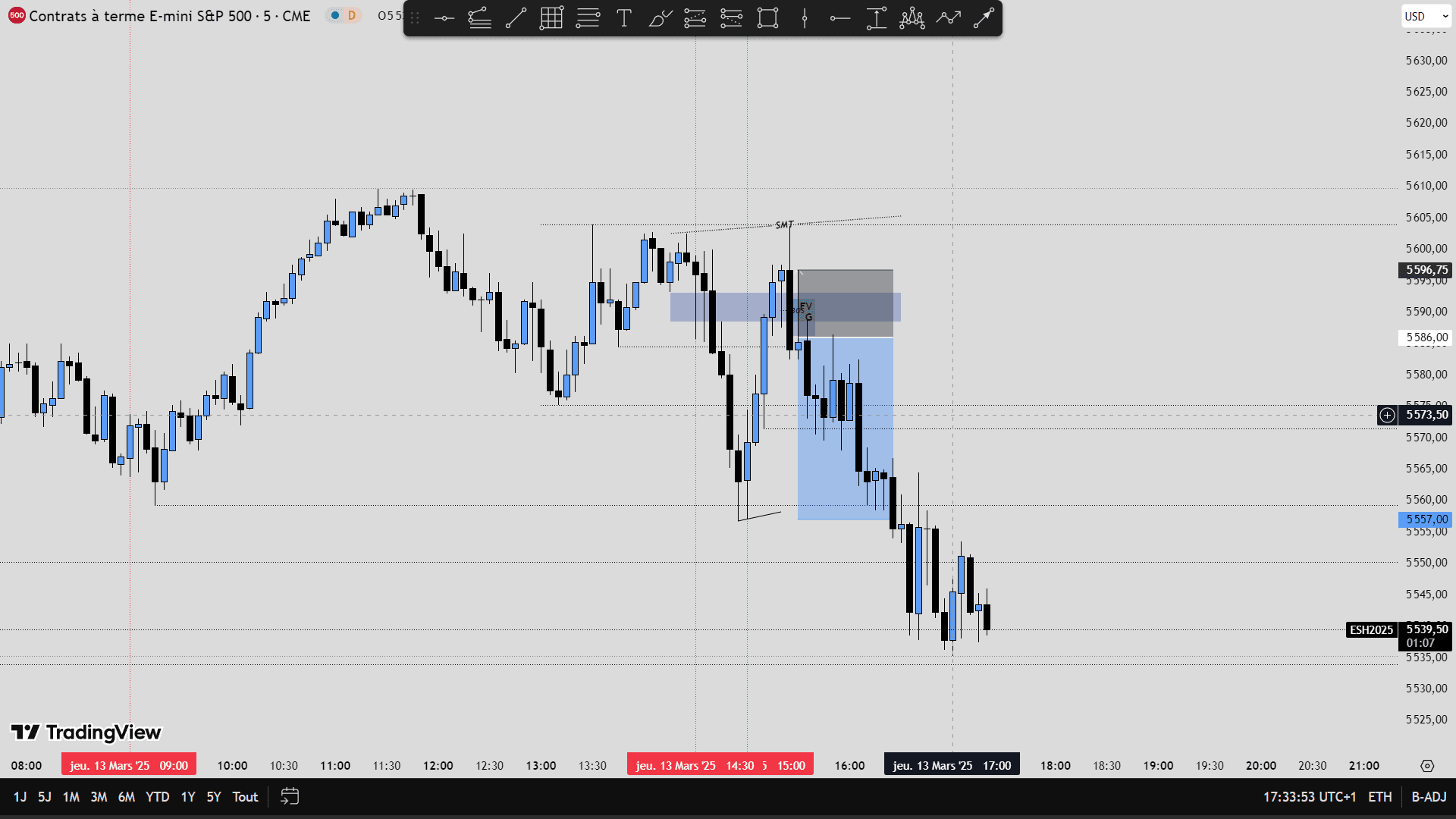Set range to Tout
The image size is (1456, 819).
pos(245,797)
